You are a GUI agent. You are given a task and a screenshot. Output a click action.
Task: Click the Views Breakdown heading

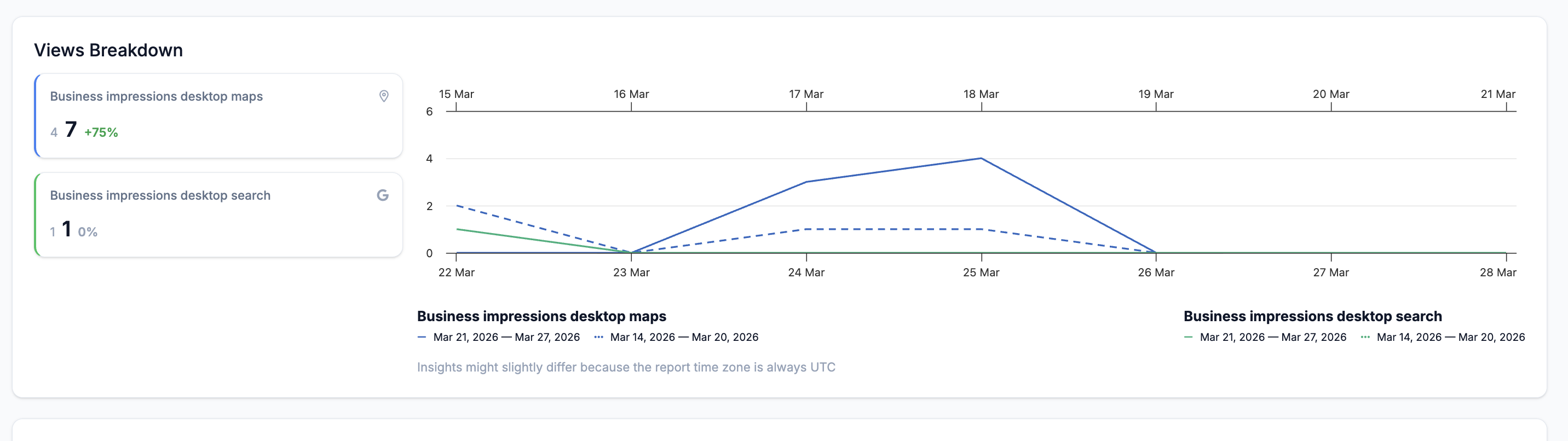pos(108,50)
